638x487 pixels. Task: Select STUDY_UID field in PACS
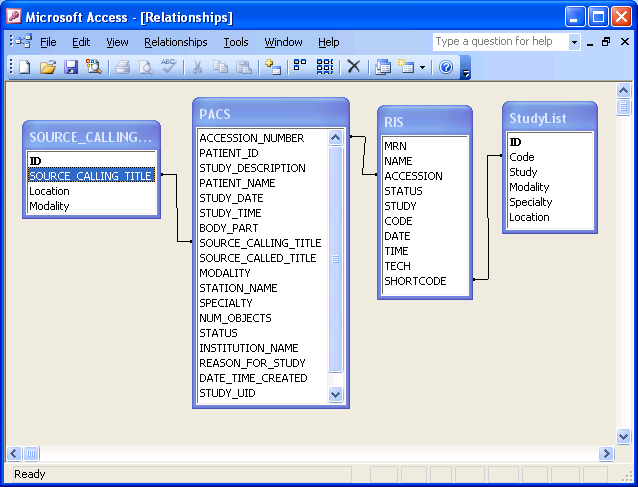(227, 393)
